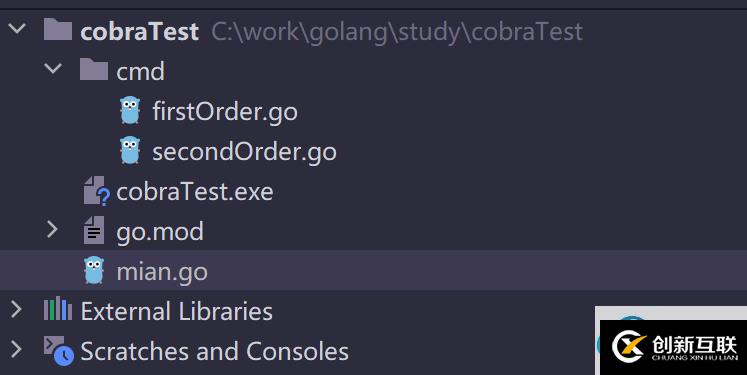The width and height of the screenshot is (747, 375).
Task: Click the unknown-file icon of cobraTest.exe
Action: click(x=97, y=191)
